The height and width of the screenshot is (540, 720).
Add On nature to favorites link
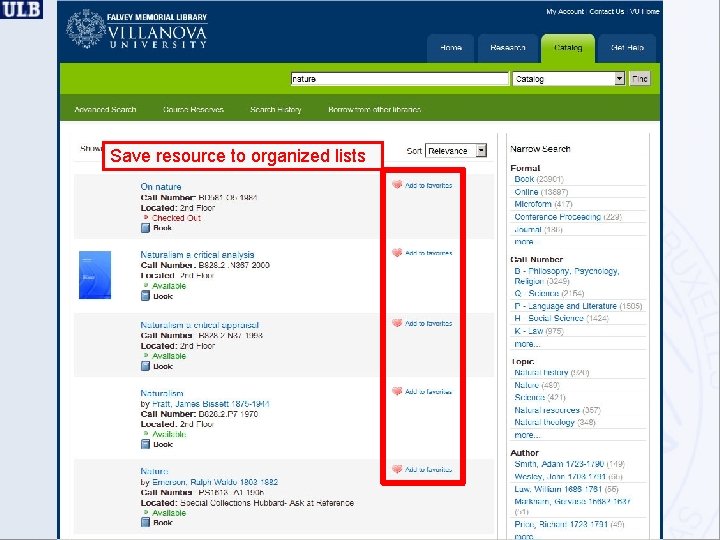tap(428, 185)
